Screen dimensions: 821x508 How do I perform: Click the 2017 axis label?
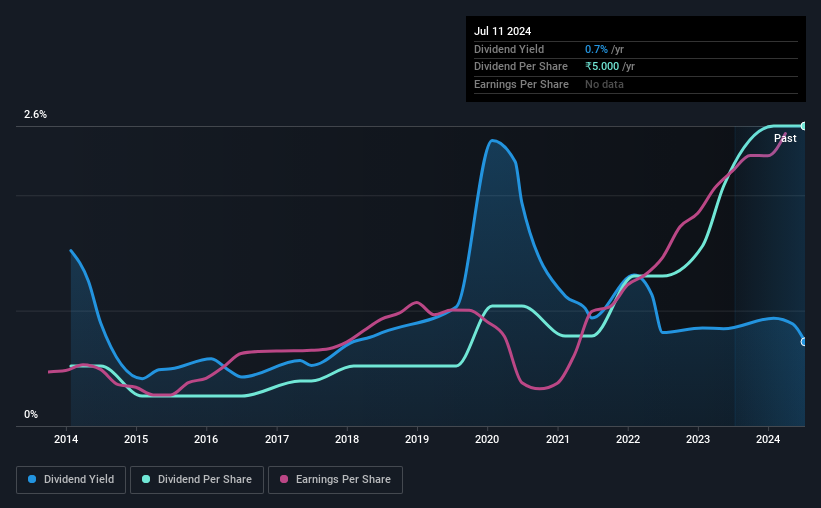pyautogui.click(x=277, y=439)
